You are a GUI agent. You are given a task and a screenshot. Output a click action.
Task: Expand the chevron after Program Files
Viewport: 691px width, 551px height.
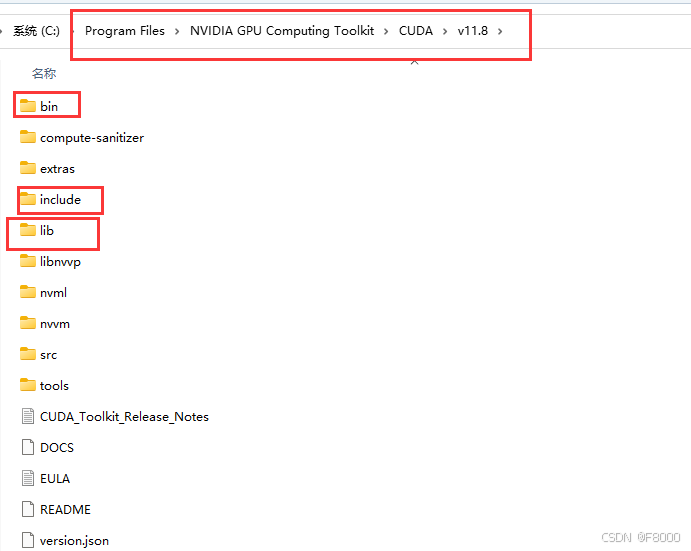coord(177,31)
